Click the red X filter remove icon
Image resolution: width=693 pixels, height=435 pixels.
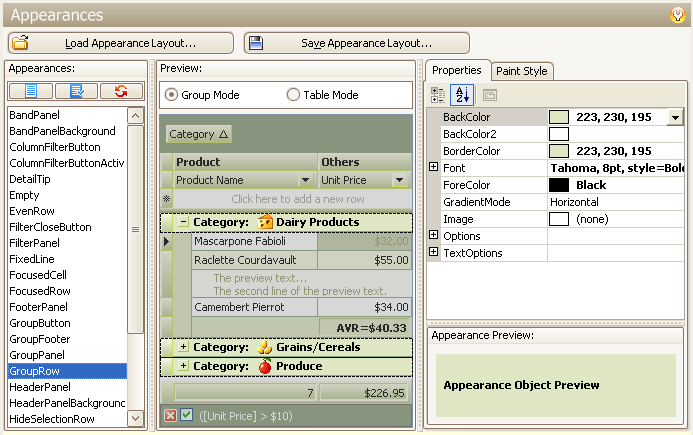coord(170,416)
